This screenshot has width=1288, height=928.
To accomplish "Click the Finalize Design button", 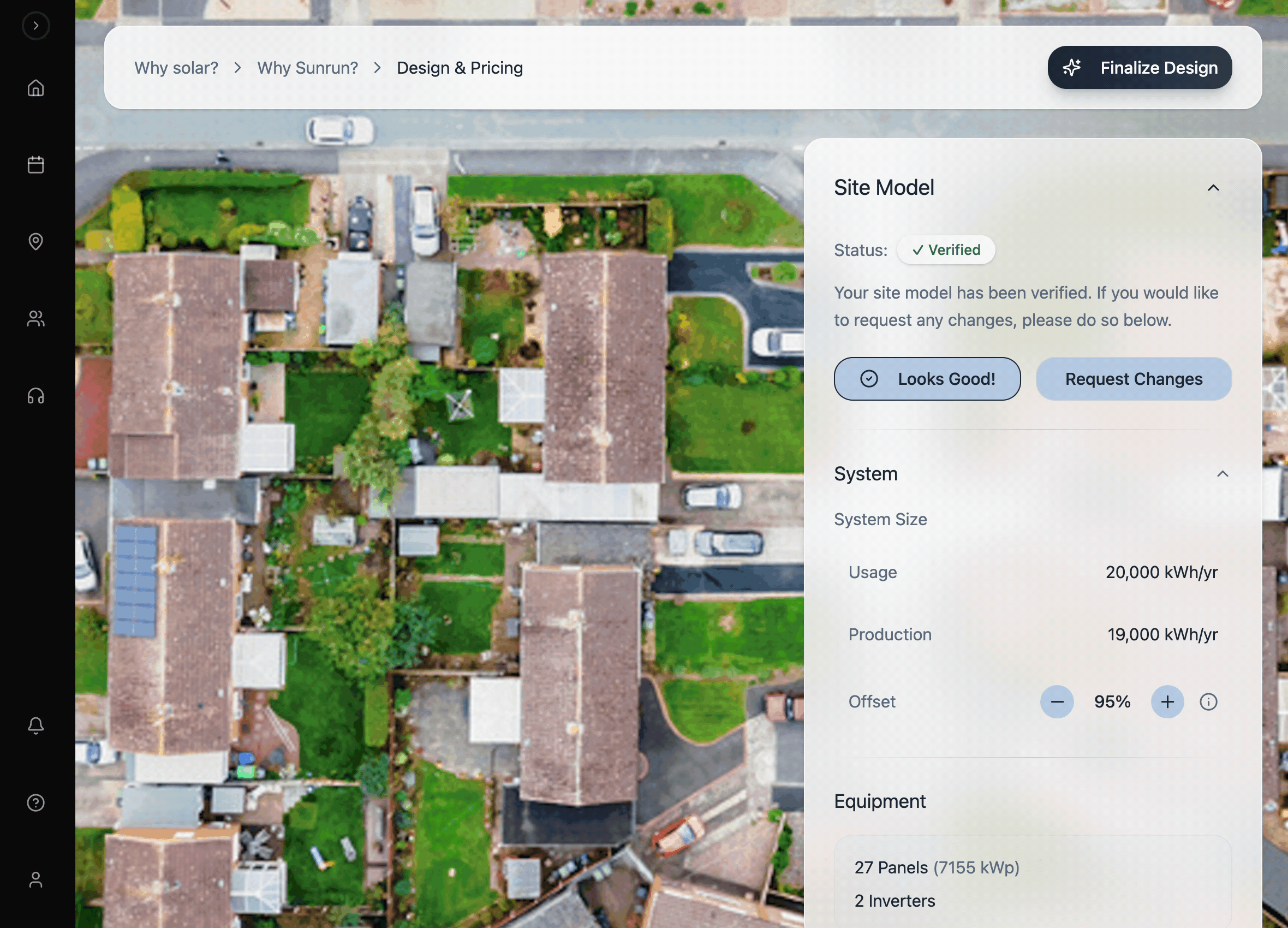I will tap(1139, 68).
